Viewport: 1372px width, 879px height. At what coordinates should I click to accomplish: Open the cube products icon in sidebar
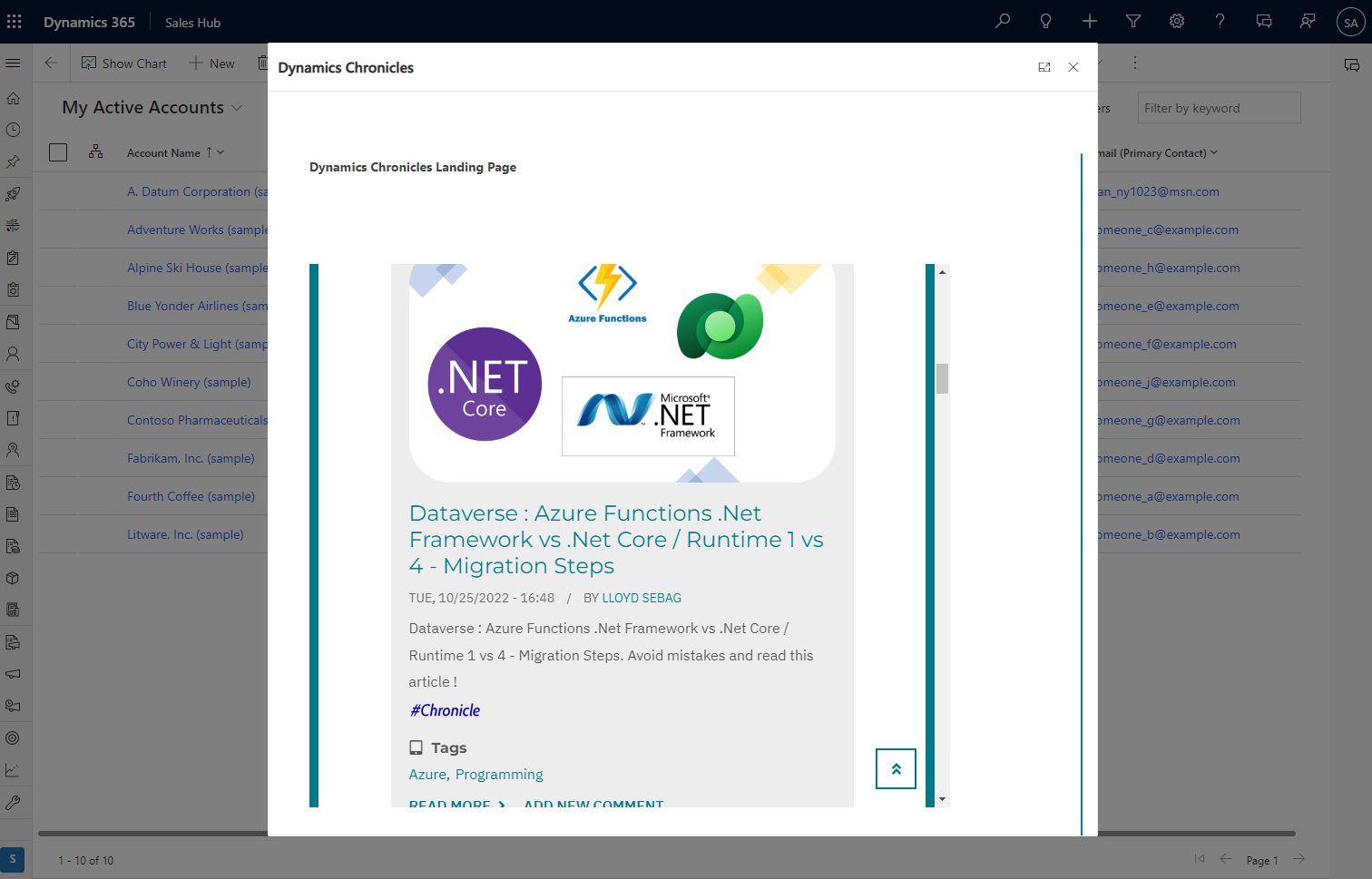[x=13, y=578]
